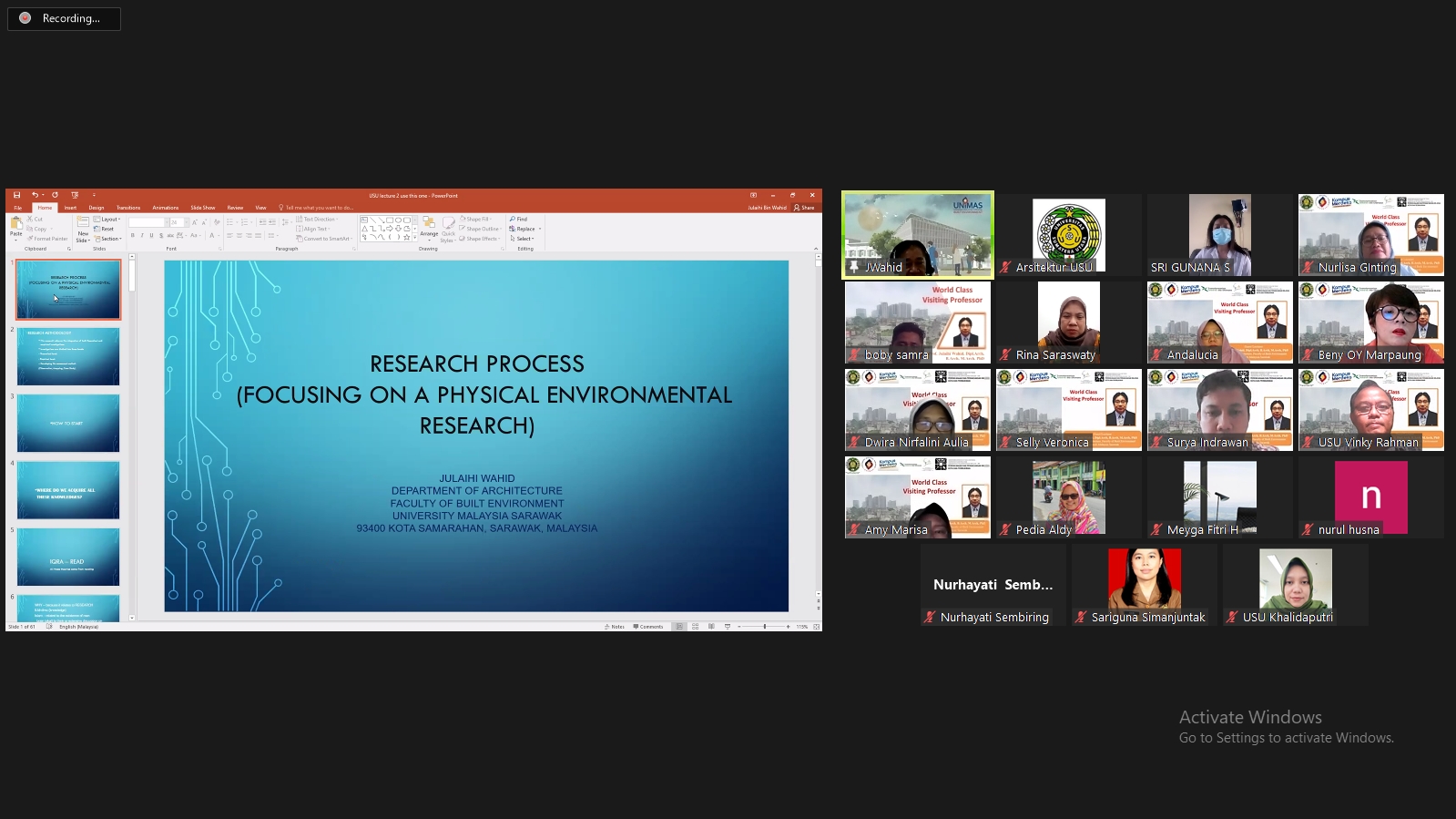Click the ribbon display options icon
The height and width of the screenshot is (819, 1456).
(753, 195)
